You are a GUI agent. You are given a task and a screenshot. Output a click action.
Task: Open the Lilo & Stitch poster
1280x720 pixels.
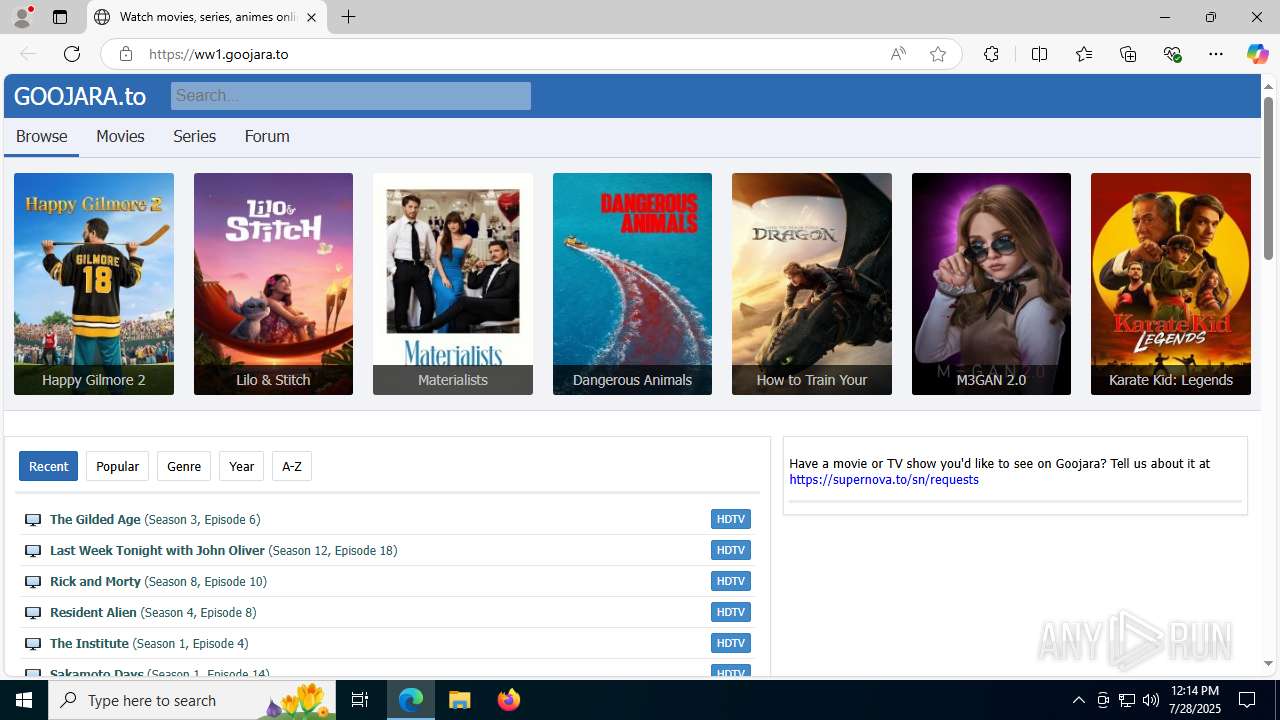tap(273, 284)
